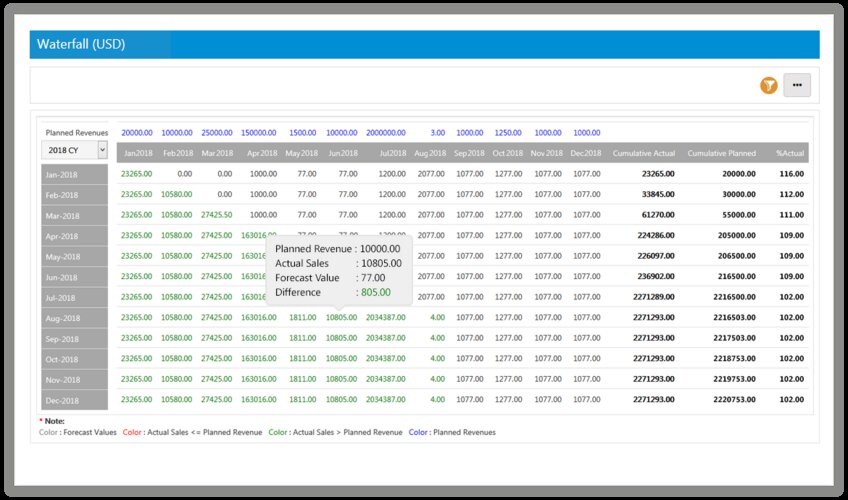Click the Planned Revenues label
The image size is (848, 500).
click(77, 132)
